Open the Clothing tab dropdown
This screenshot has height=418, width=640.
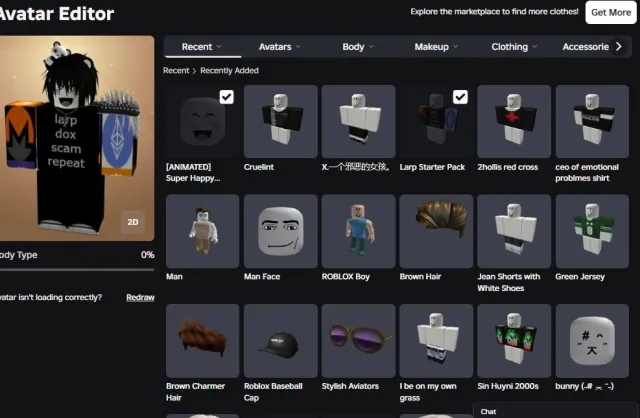(514, 47)
